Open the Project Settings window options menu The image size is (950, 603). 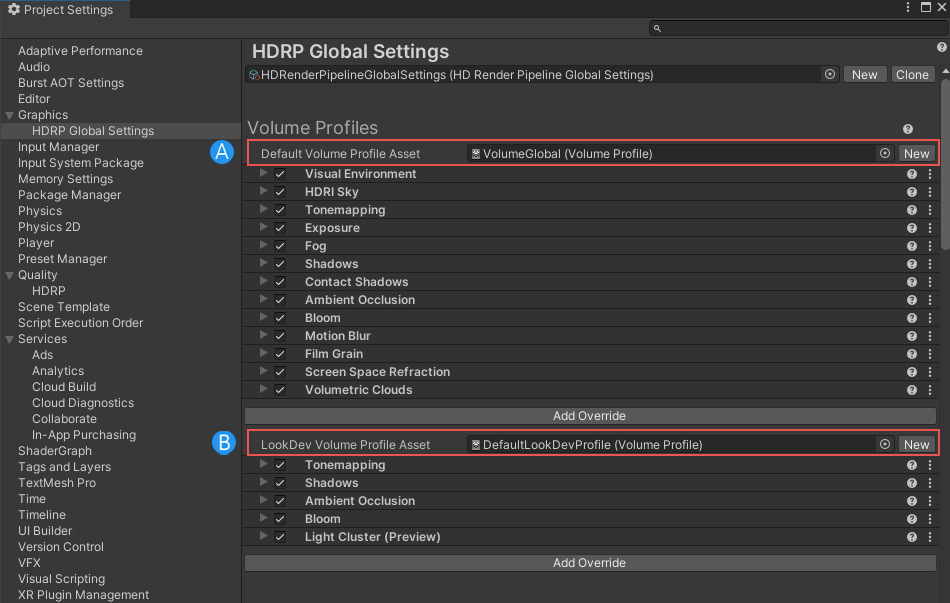pos(908,8)
